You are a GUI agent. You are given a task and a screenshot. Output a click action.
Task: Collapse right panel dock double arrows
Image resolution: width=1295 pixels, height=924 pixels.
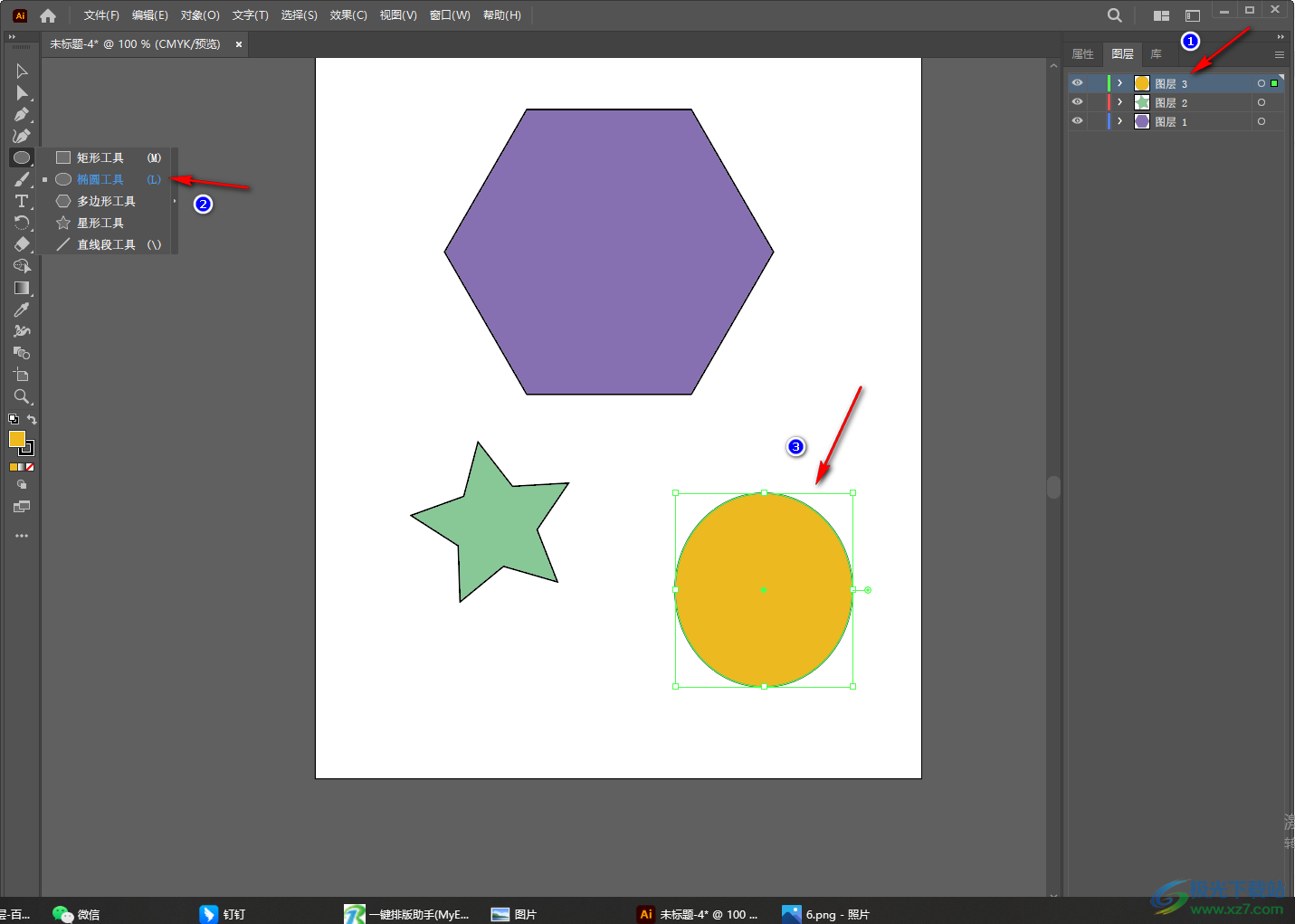click(x=1281, y=37)
